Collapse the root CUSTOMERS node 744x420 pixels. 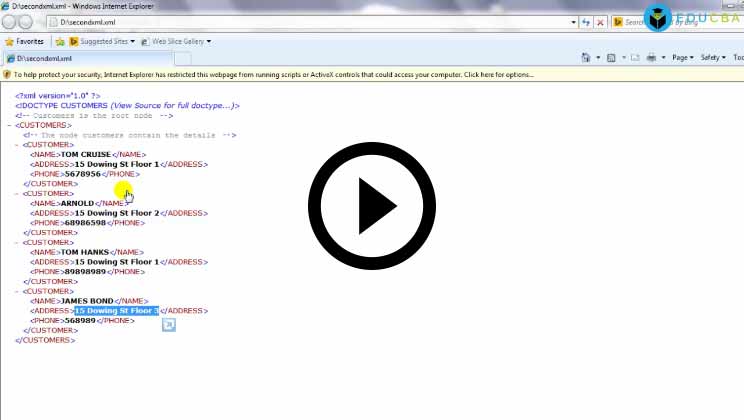9,125
